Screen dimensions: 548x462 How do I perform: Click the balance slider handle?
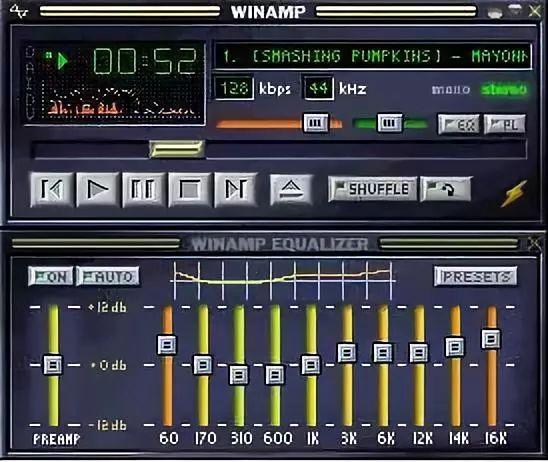pyautogui.click(x=389, y=123)
